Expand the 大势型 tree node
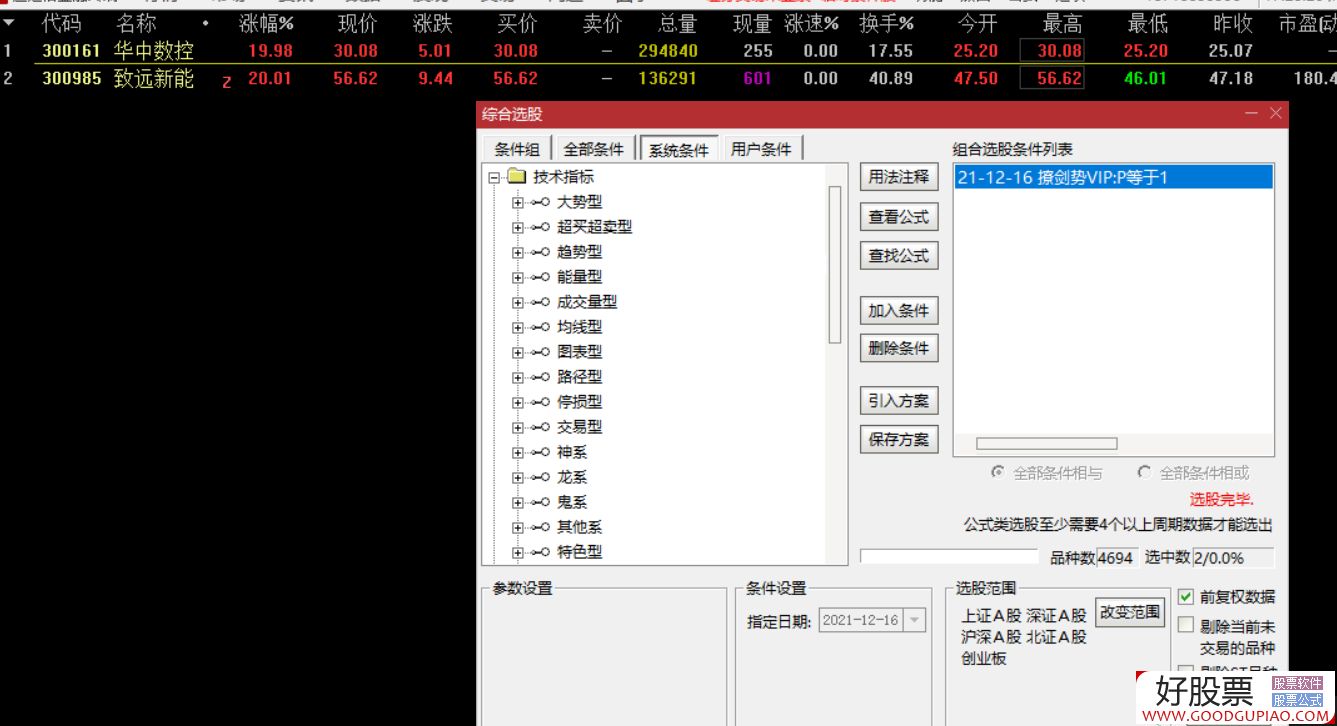 tap(517, 202)
